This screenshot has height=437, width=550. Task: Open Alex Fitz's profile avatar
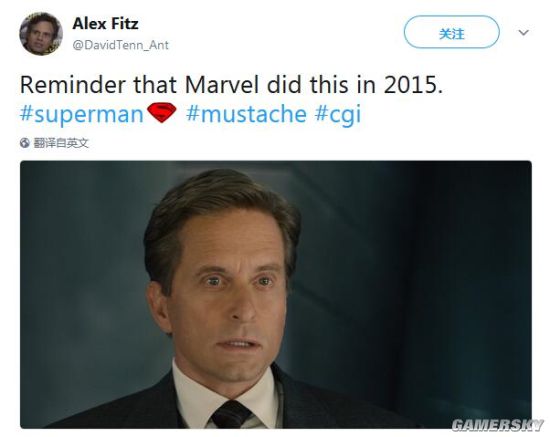coord(41,34)
